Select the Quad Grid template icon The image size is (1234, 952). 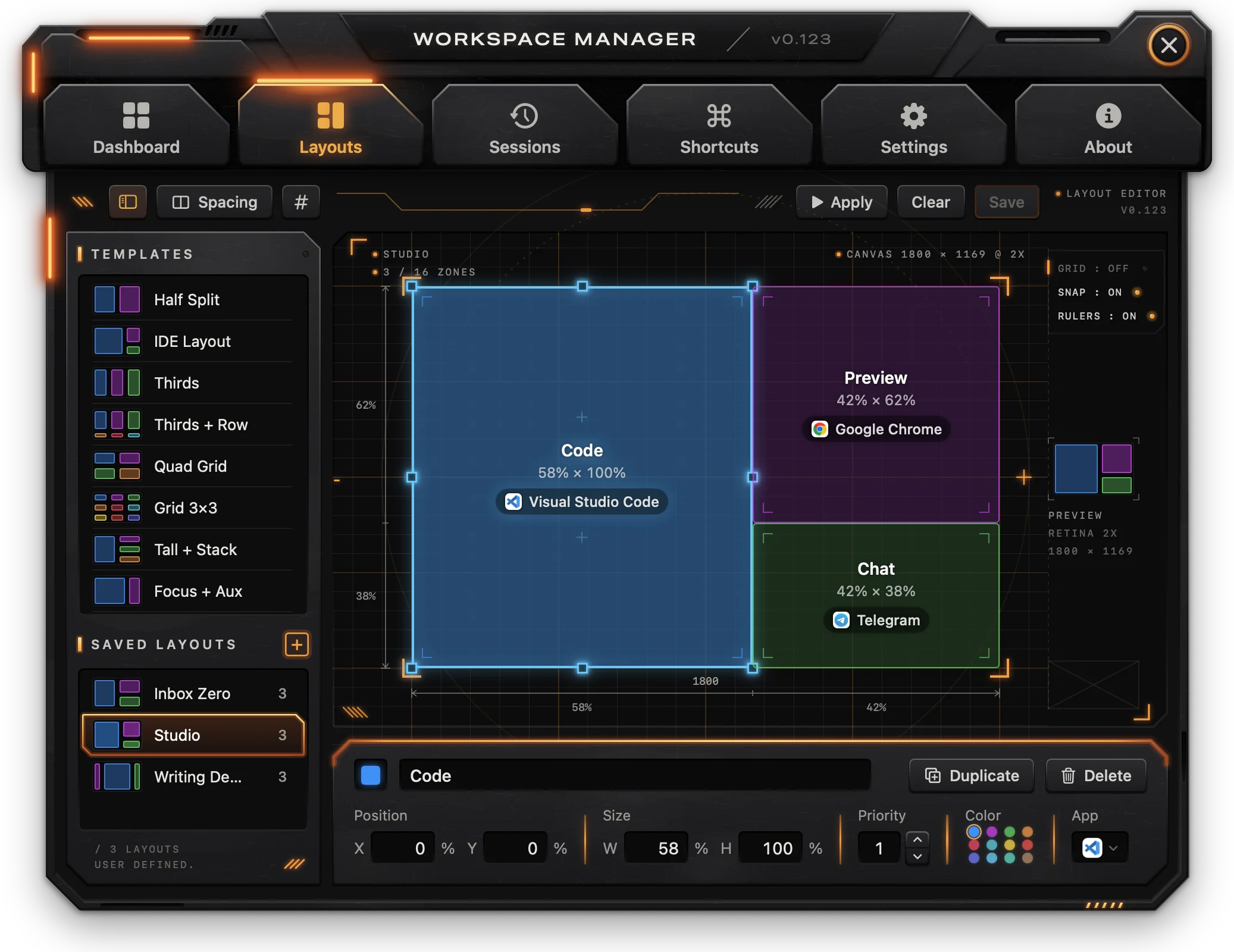117,466
